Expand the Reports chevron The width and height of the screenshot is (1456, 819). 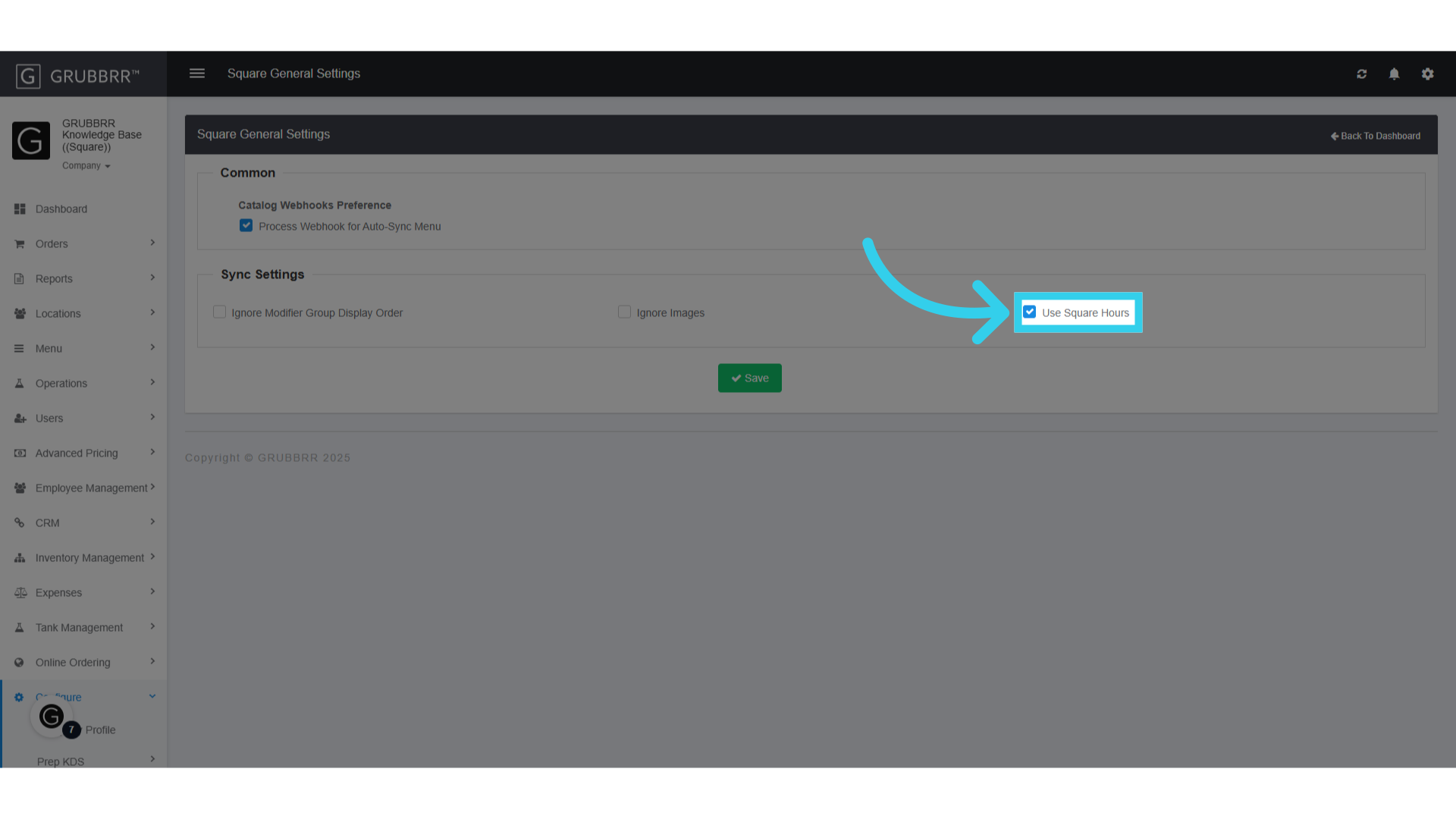click(152, 278)
